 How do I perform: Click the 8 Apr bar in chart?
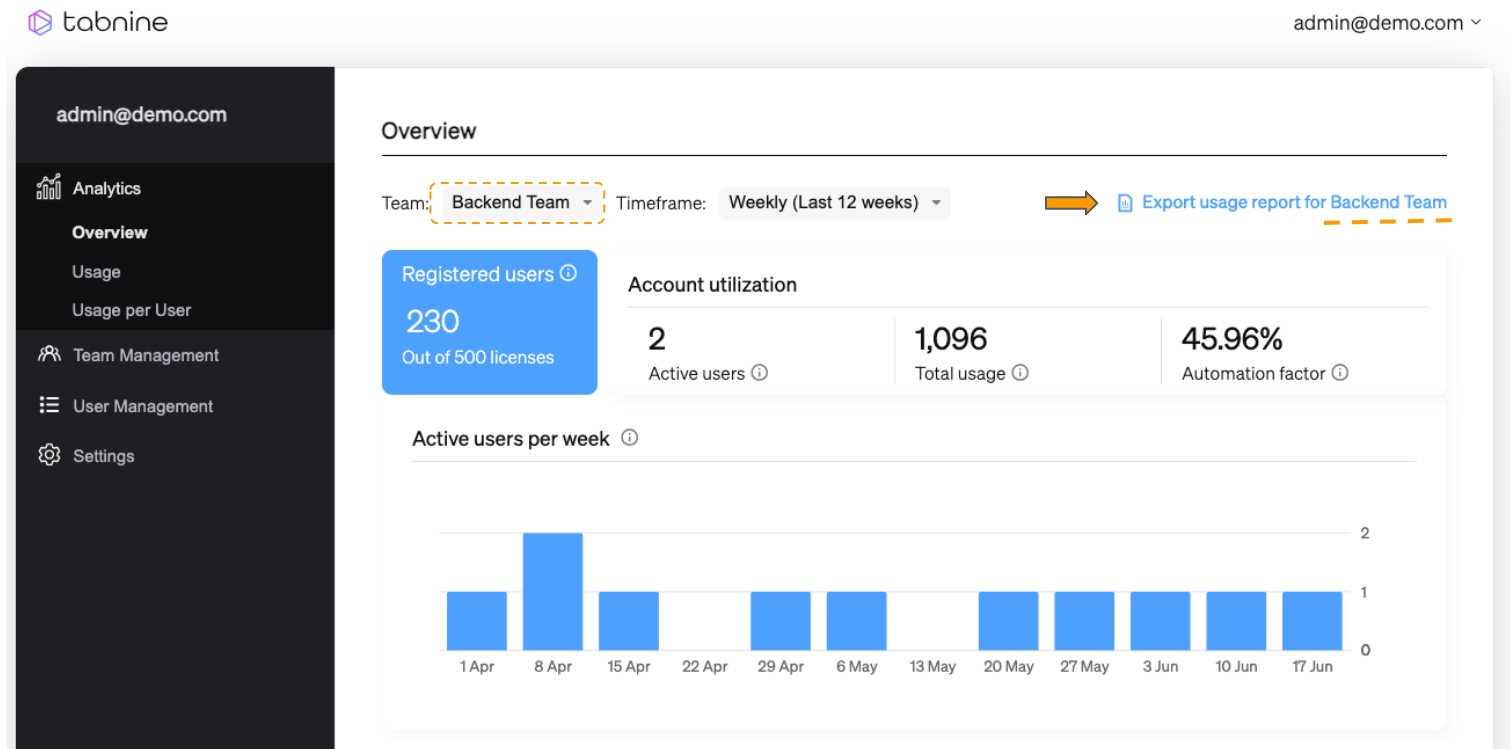(x=552, y=591)
